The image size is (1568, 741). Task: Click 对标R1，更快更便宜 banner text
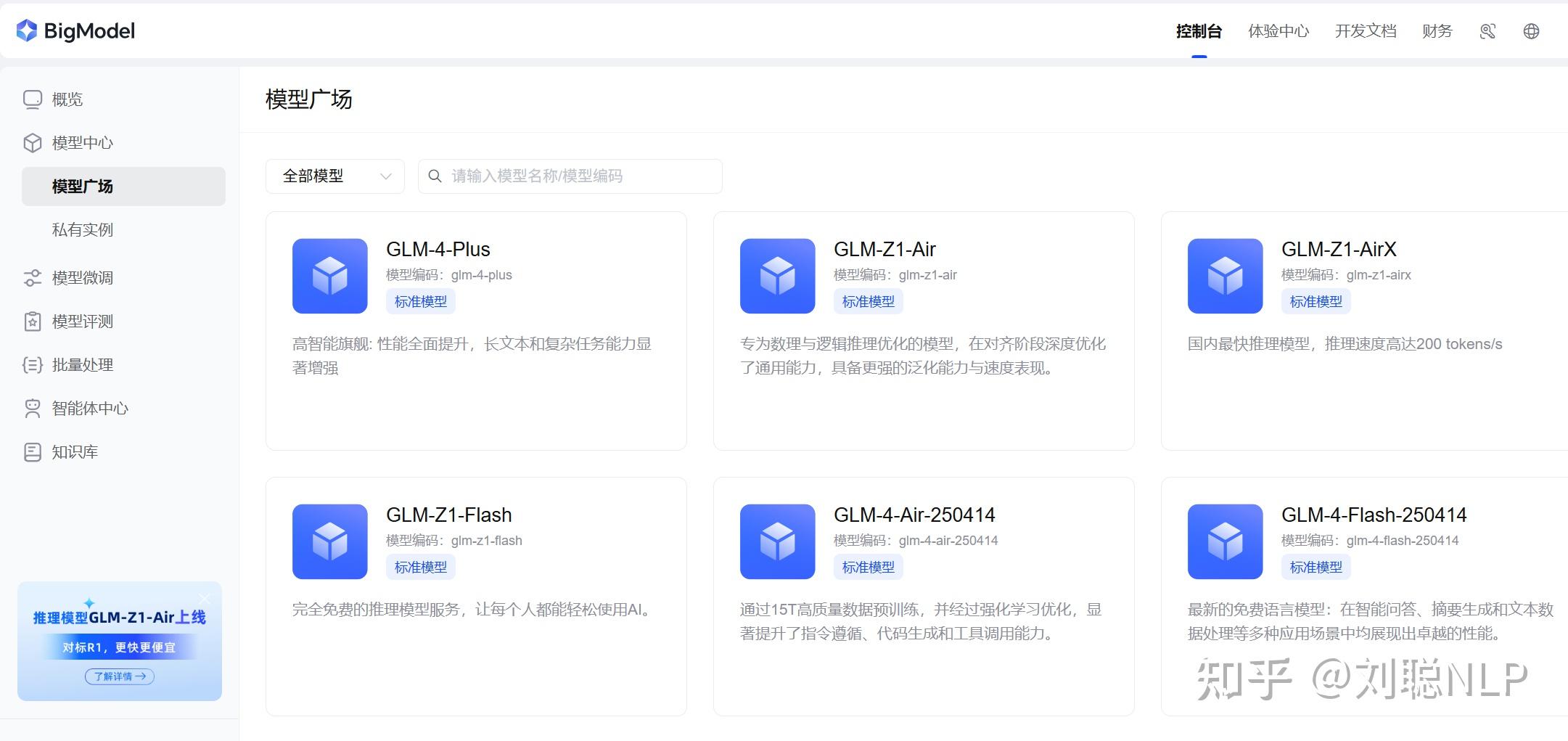point(119,647)
